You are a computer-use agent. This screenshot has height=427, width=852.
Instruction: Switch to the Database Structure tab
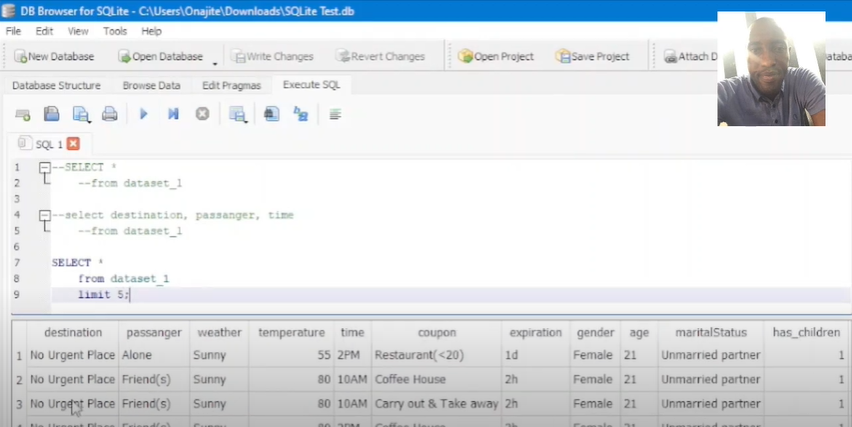(56, 85)
